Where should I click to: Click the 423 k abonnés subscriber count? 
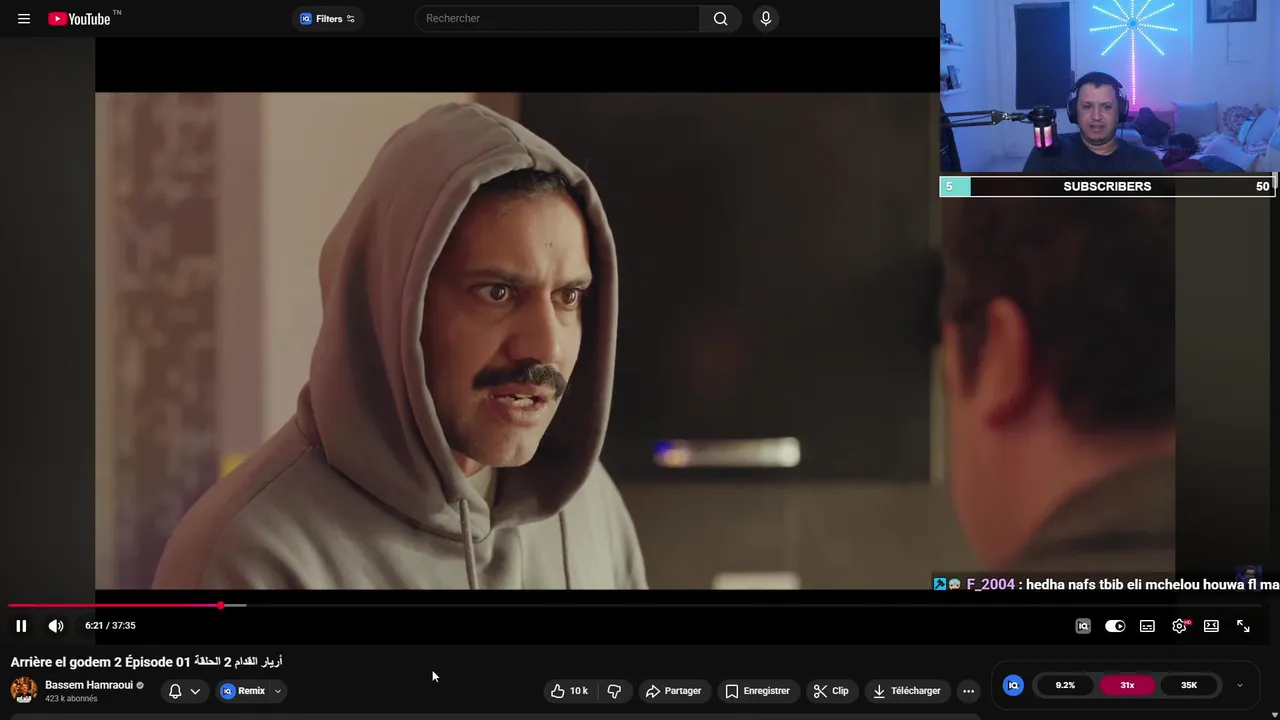(71, 699)
